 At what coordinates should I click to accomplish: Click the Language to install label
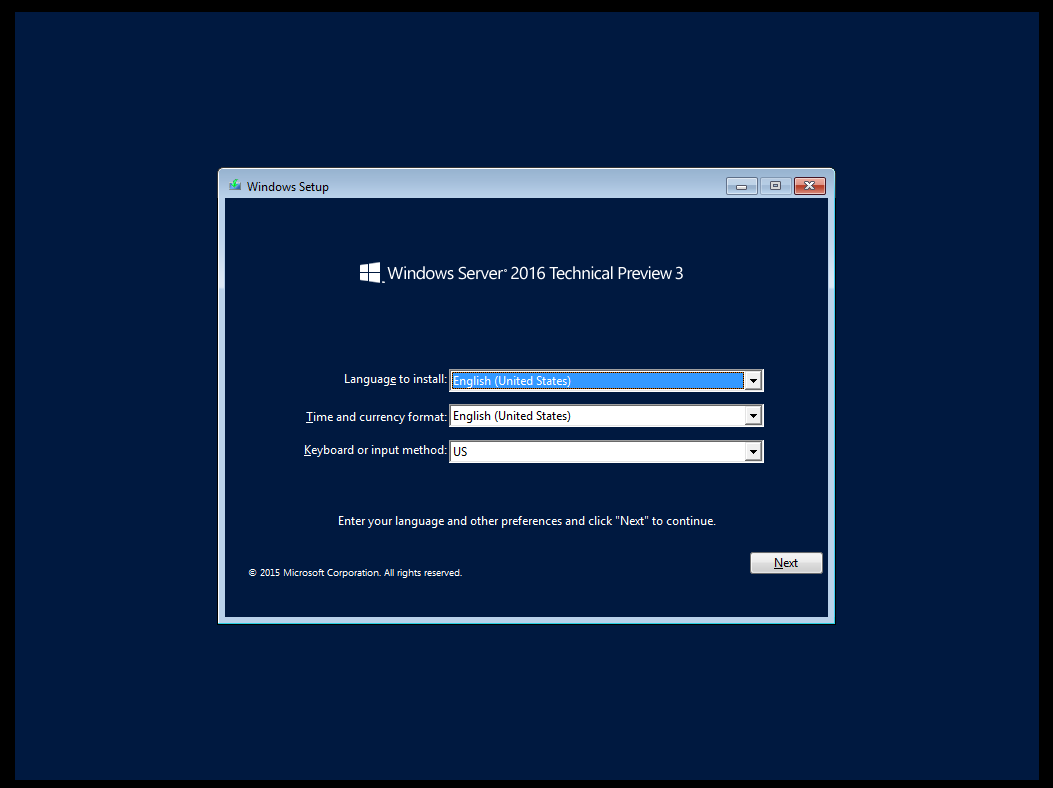[394, 379]
